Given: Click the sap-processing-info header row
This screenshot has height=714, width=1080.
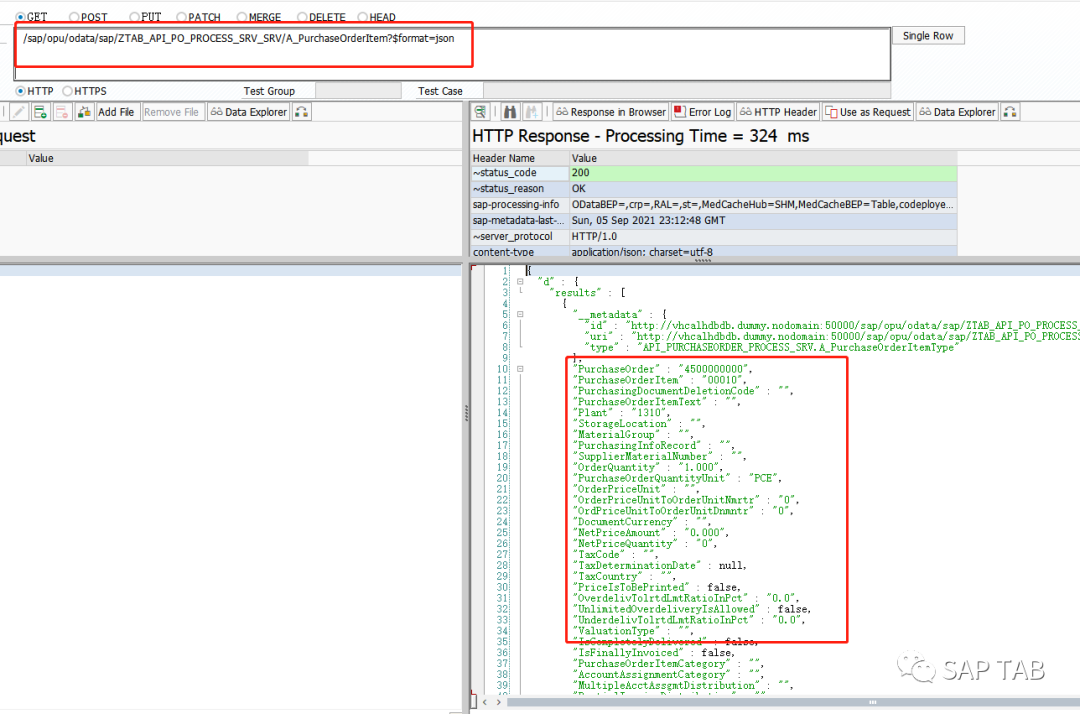Looking at the screenshot, I should pyautogui.click(x=714, y=204).
